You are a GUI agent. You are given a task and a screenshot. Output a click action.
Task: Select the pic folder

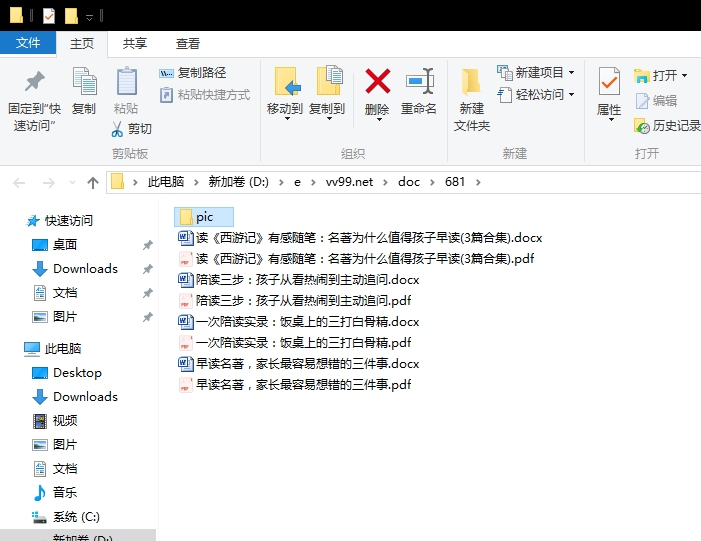204,217
